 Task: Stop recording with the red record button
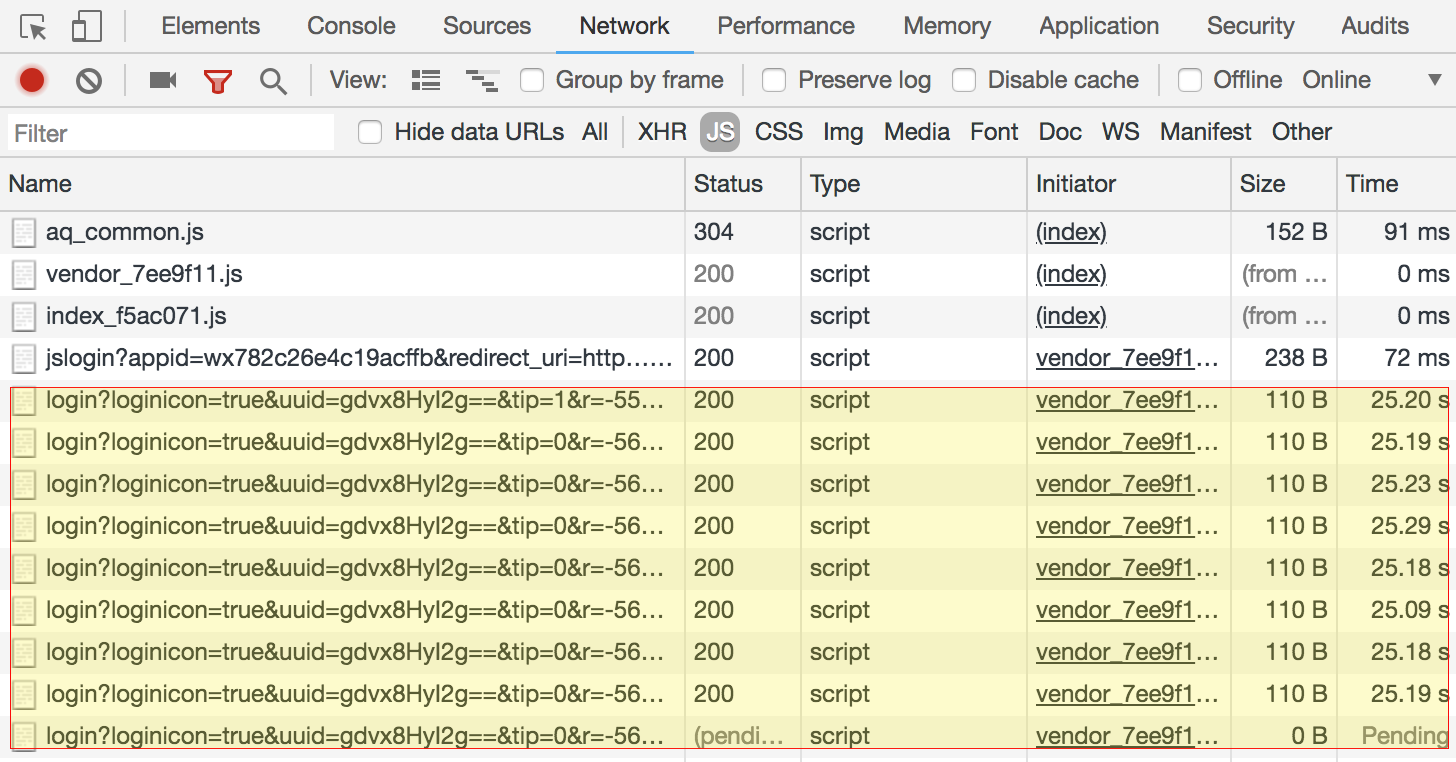coord(32,80)
